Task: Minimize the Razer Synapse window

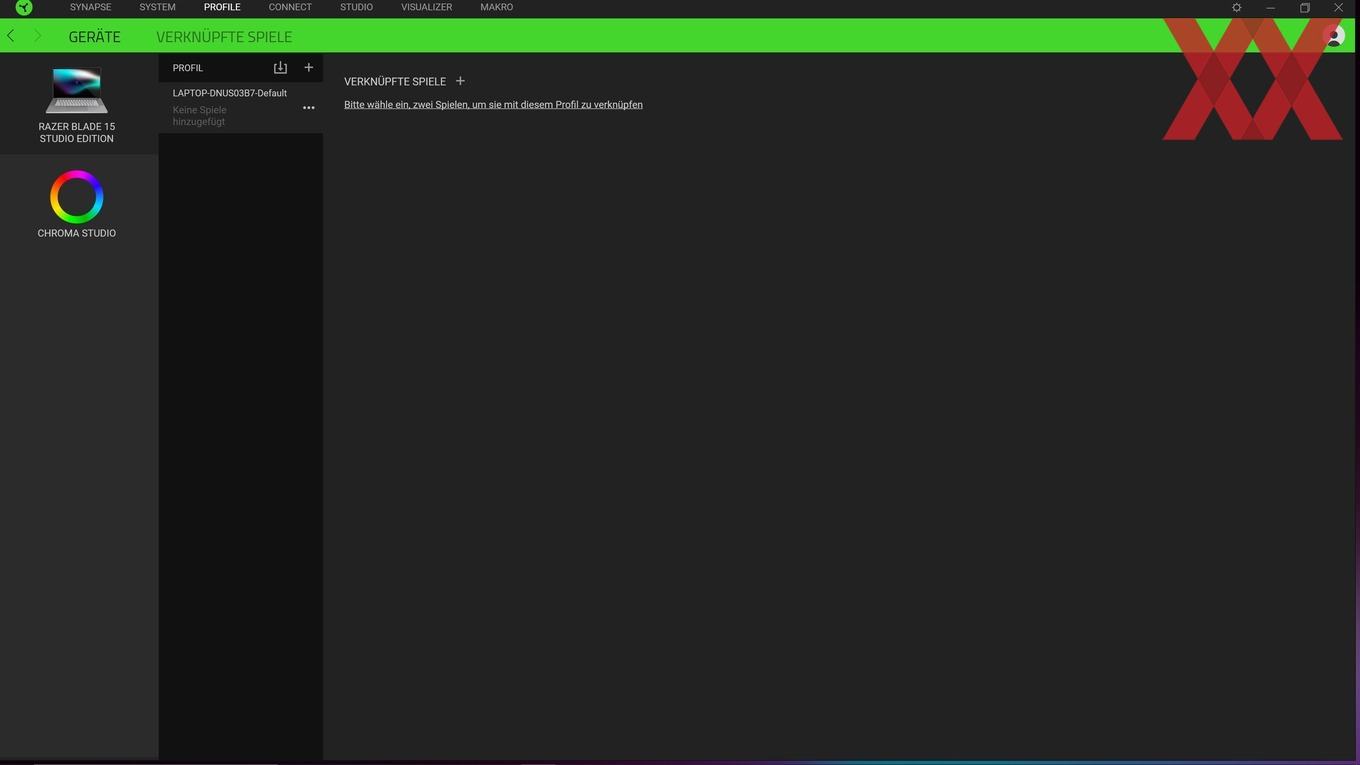Action: (1271, 7)
